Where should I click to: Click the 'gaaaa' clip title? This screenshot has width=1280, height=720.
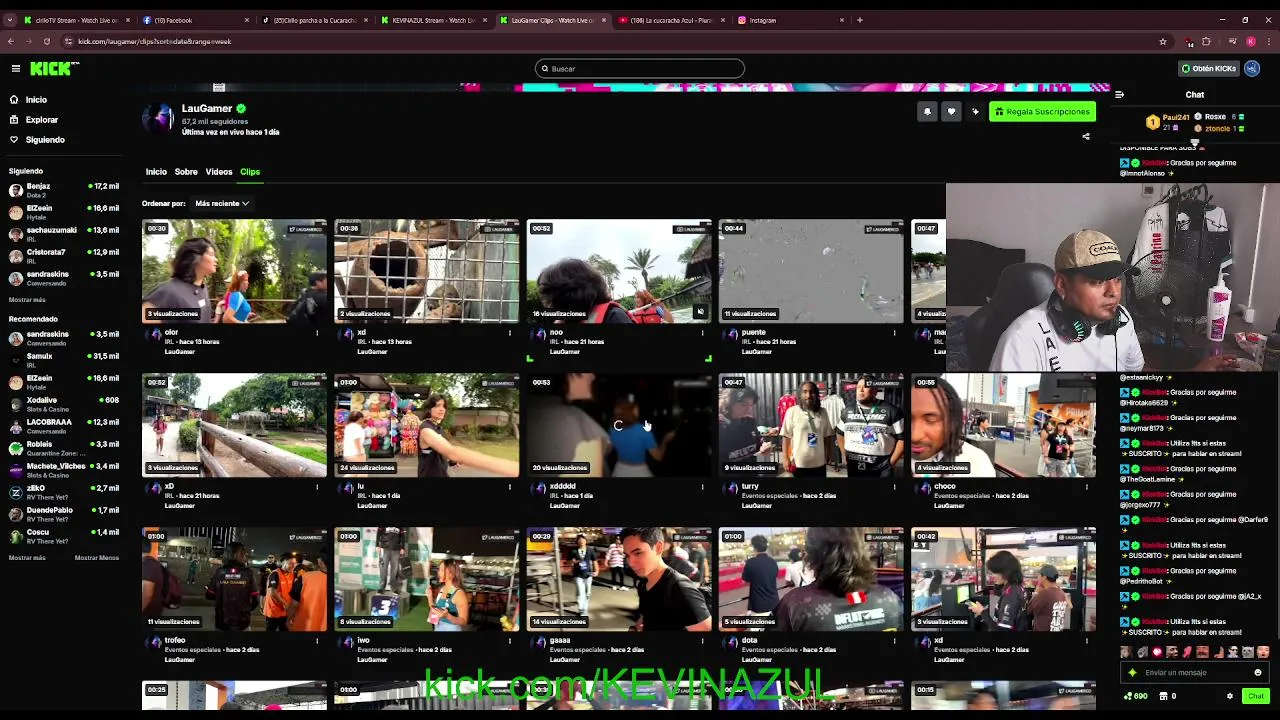(560, 640)
